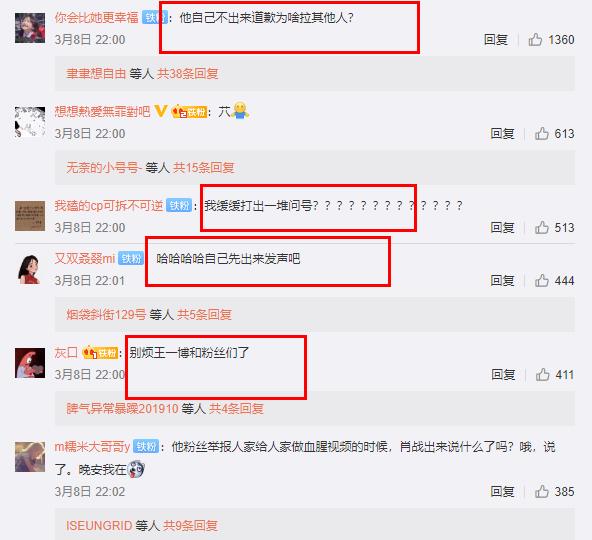Like the comment with 1360 likes
592x540 pixels.
tap(535, 39)
